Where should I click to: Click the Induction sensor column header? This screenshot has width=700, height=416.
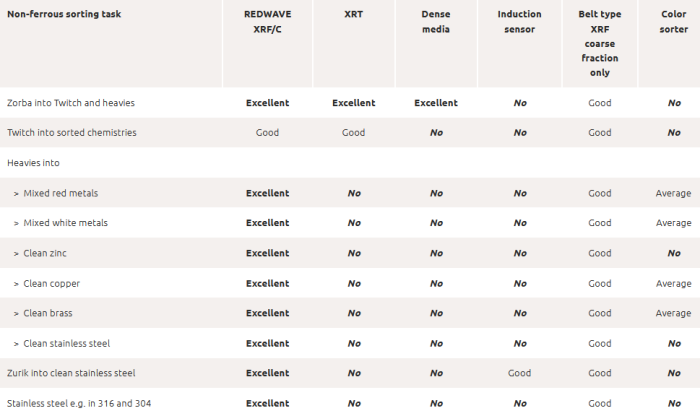point(519,24)
